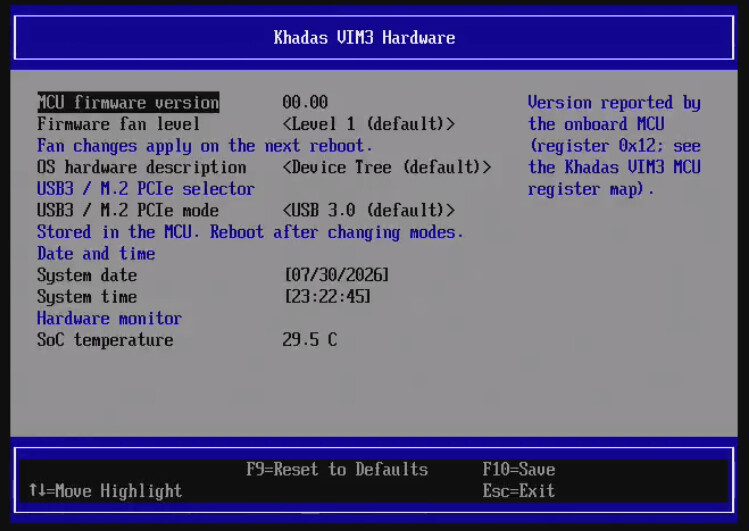The width and height of the screenshot is (749, 531).
Task: Click the System date label
Action: tap(87, 276)
